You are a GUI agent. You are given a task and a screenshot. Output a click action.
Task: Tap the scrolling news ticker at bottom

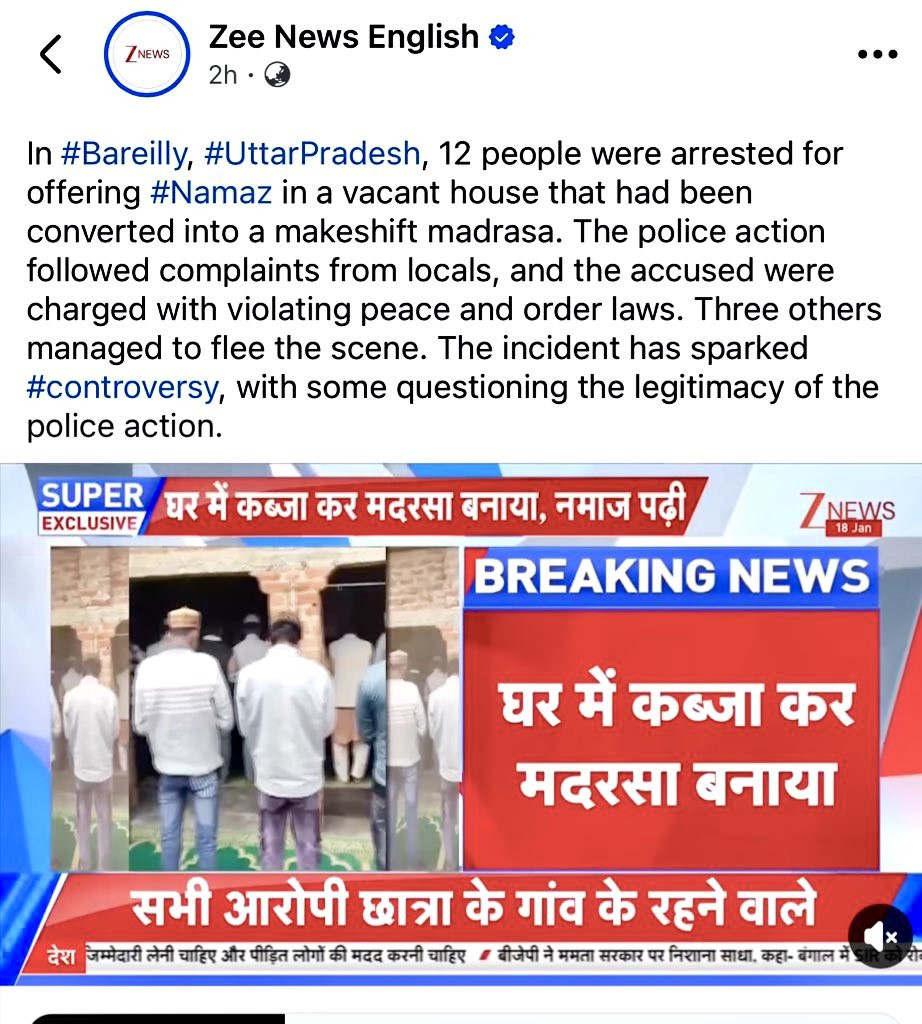point(461,957)
